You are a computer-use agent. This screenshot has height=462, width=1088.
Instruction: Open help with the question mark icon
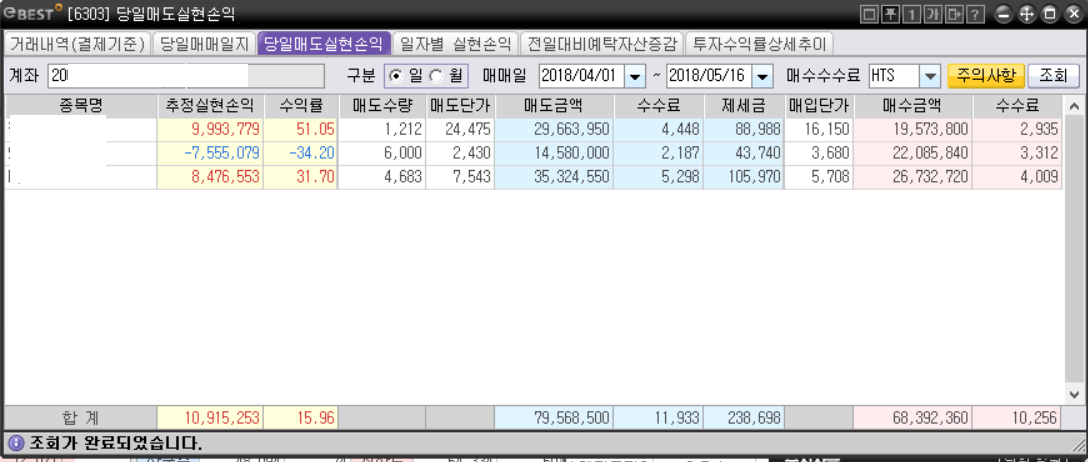pos(976,13)
